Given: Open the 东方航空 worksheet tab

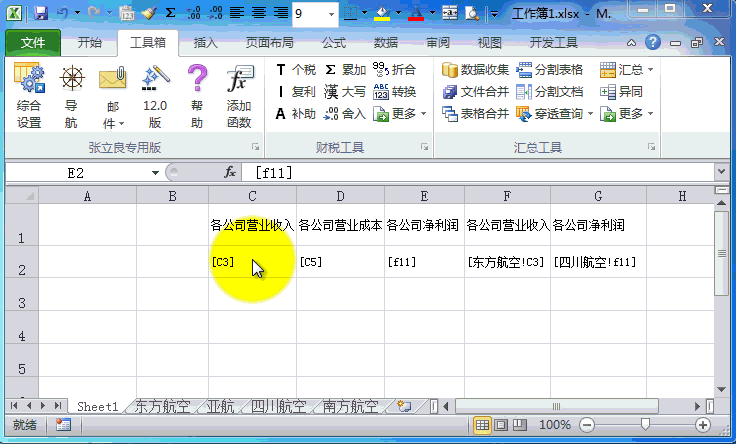Looking at the screenshot, I should click(x=167, y=407).
